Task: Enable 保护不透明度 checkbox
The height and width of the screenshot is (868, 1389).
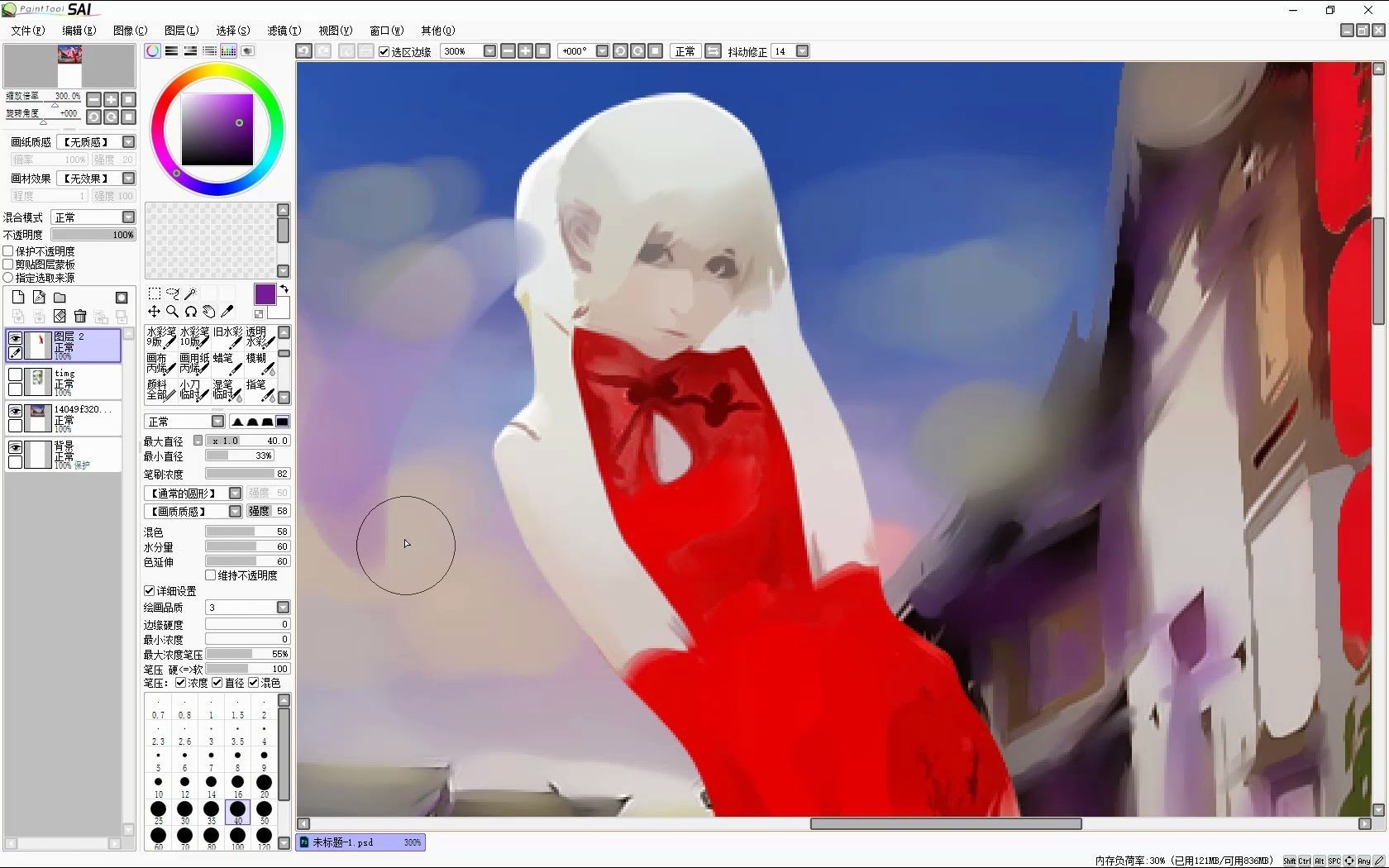Action: coord(9,251)
